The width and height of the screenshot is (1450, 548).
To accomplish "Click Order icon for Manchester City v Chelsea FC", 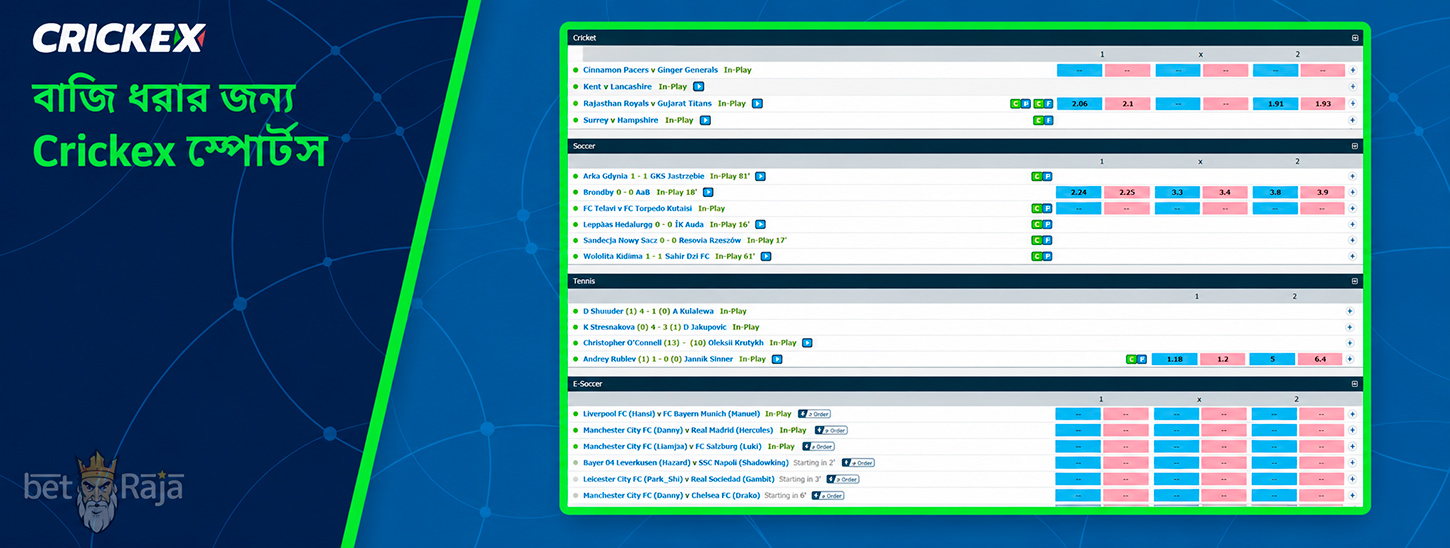I will click(828, 496).
